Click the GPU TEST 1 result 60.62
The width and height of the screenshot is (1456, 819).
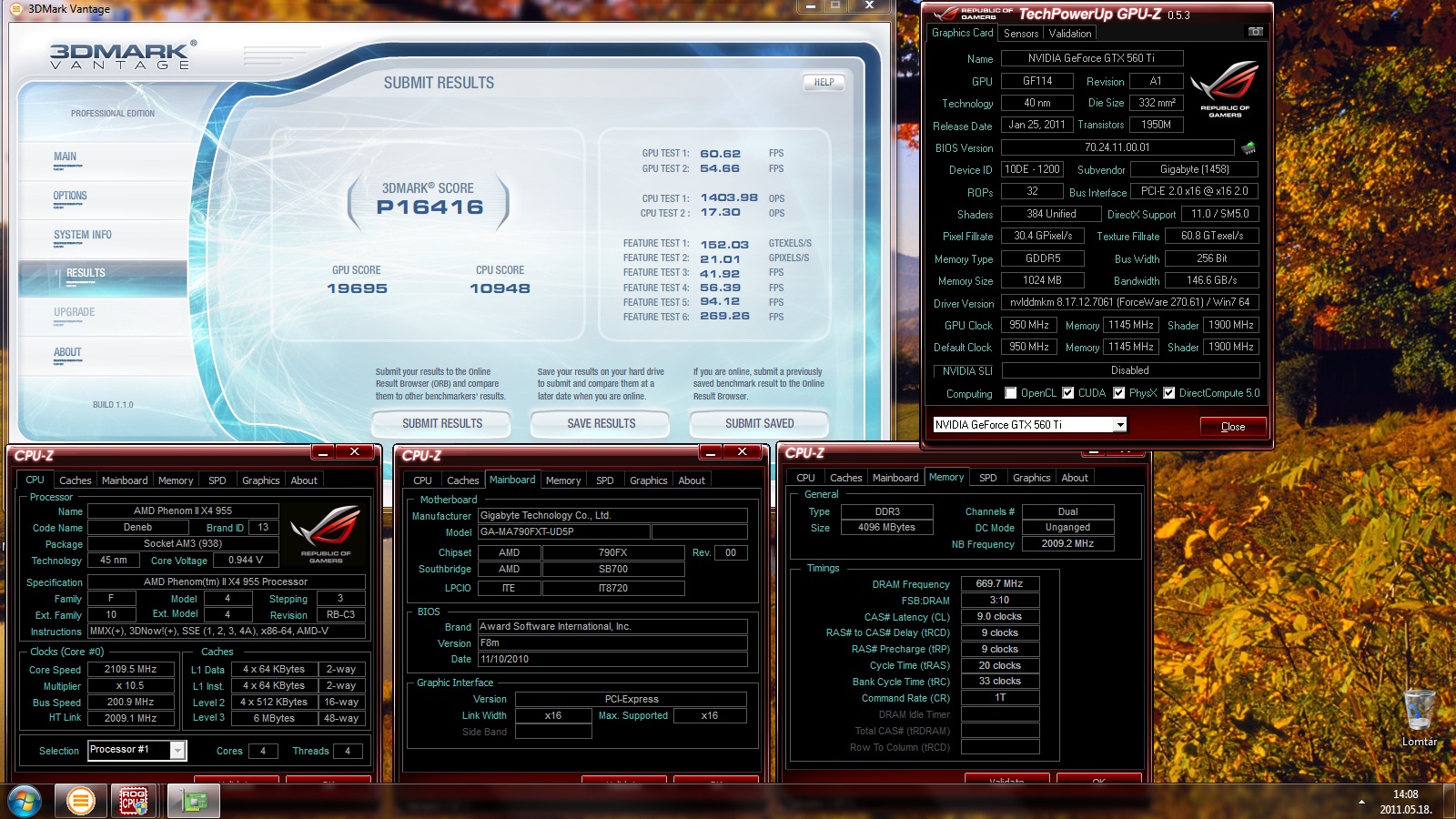(721, 154)
